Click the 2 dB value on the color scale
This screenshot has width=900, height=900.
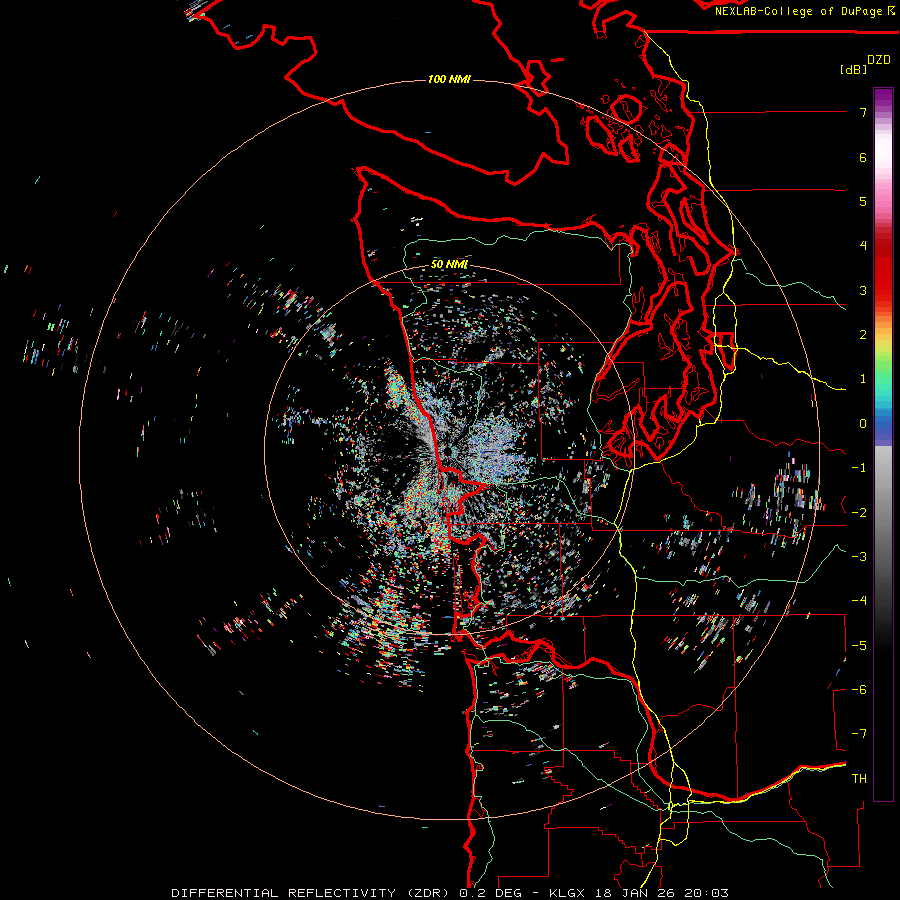click(863, 335)
